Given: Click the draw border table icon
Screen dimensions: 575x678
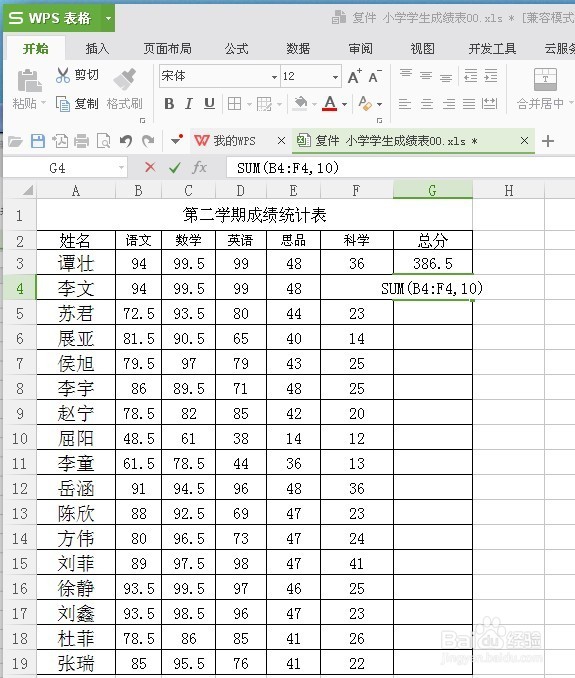Looking at the screenshot, I should (x=264, y=104).
